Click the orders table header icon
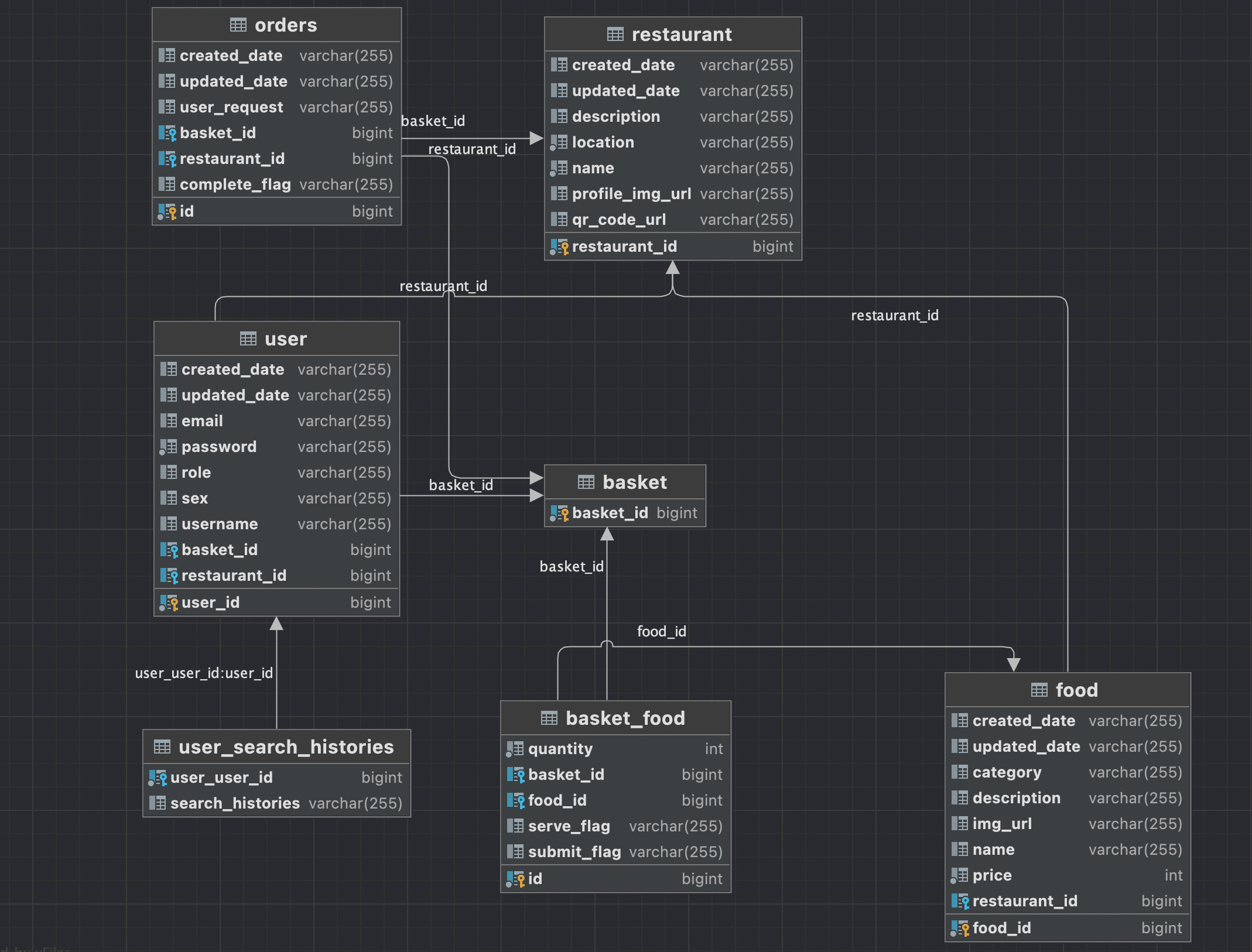Screen dimensions: 1252x952 [x=238, y=25]
